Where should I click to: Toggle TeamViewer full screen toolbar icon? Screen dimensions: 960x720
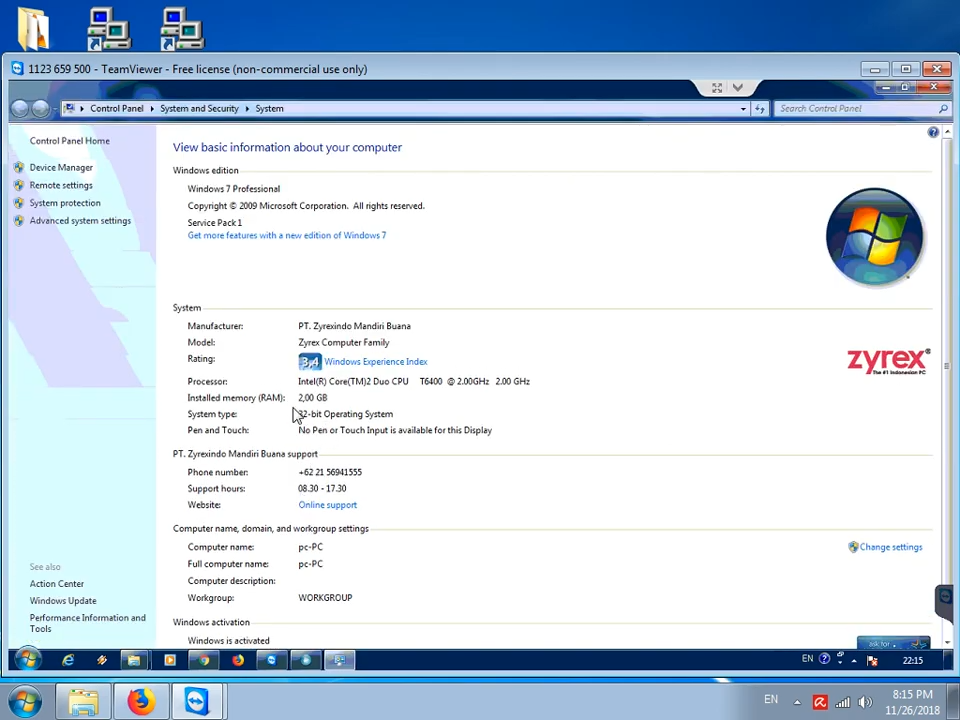(x=717, y=88)
